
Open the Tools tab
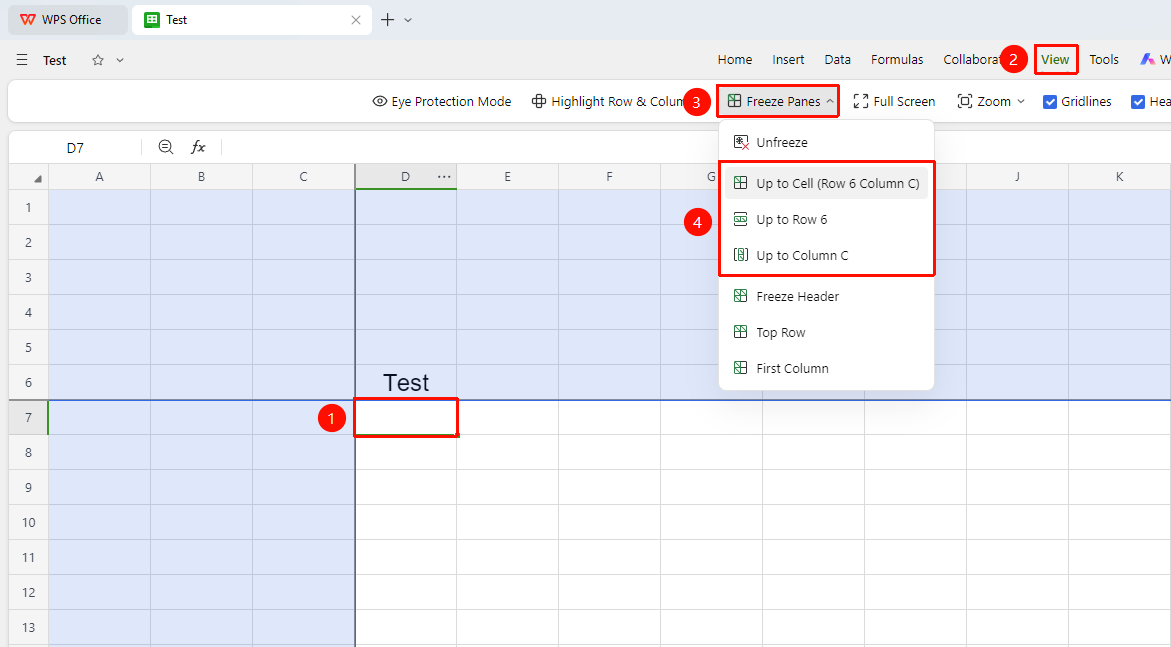tap(1104, 60)
